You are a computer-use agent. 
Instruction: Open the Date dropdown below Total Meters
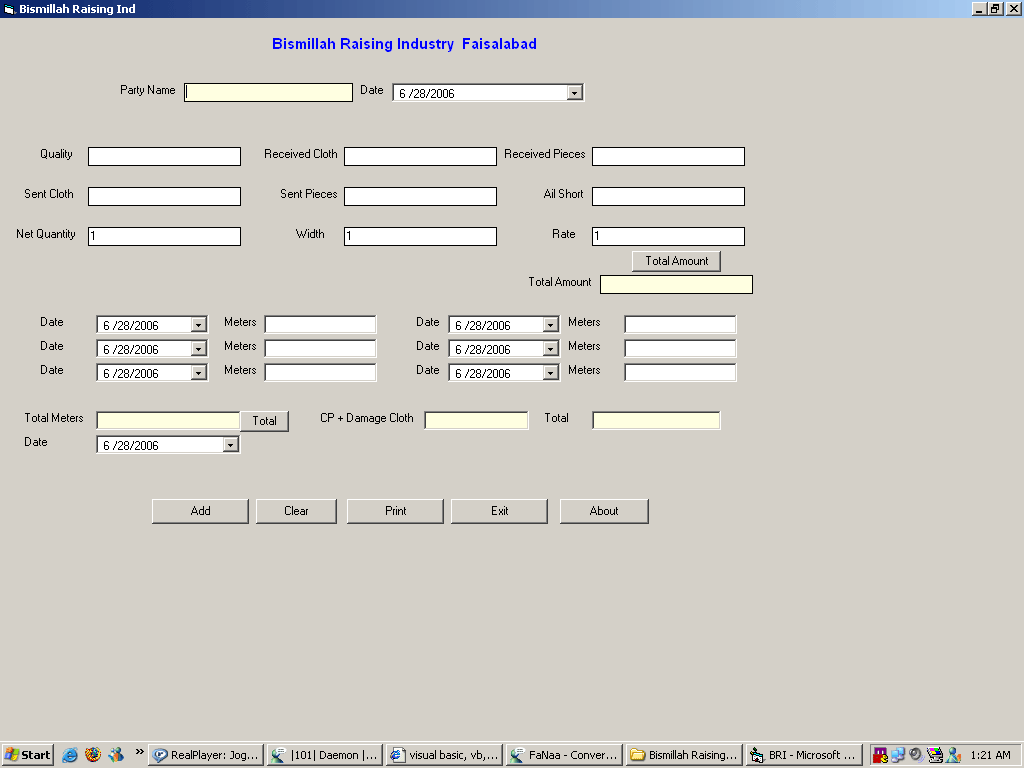click(231, 445)
